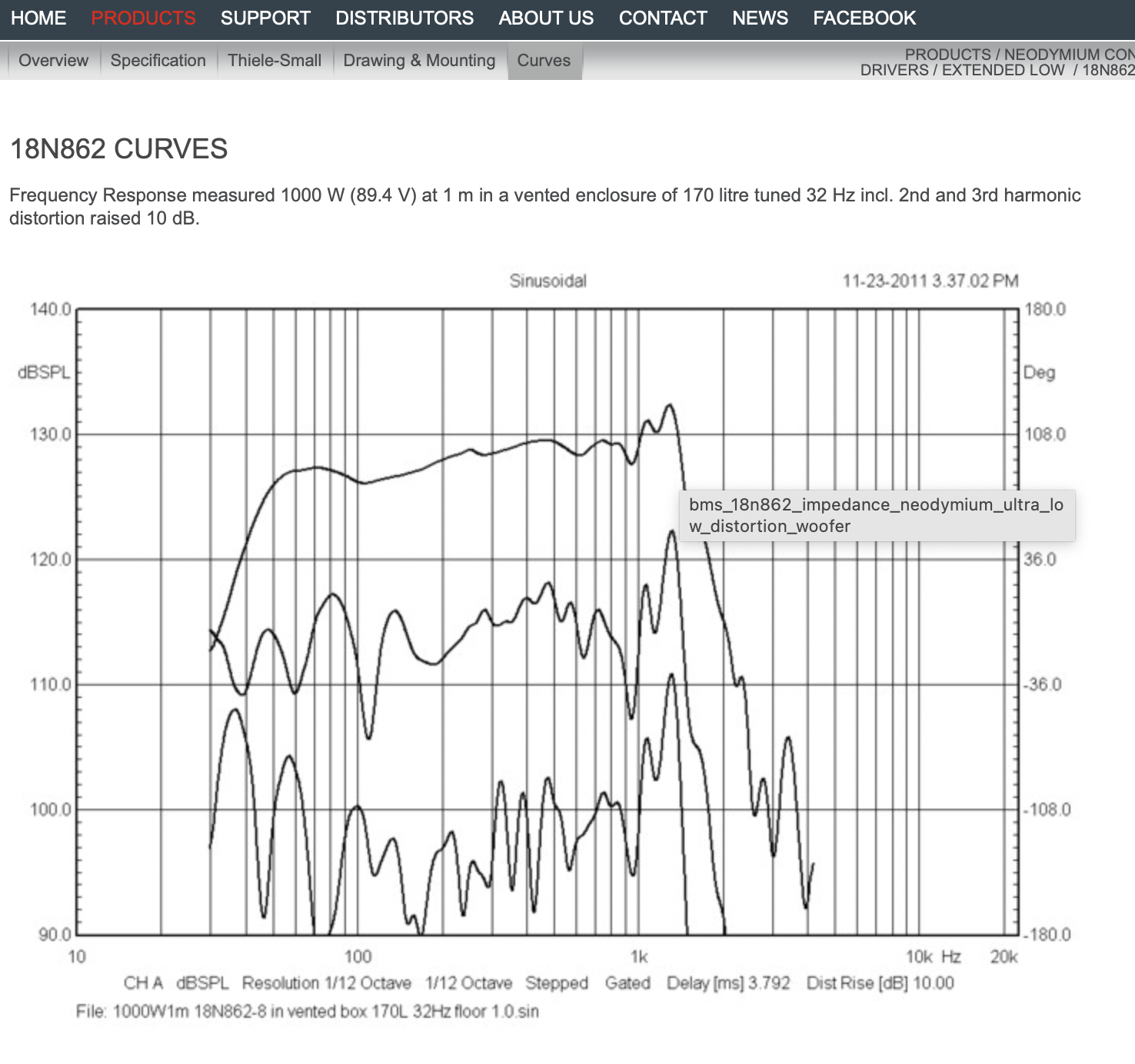
Task: Open the SUPPORT navigation link
Action: pyautogui.click(x=265, y=18)
